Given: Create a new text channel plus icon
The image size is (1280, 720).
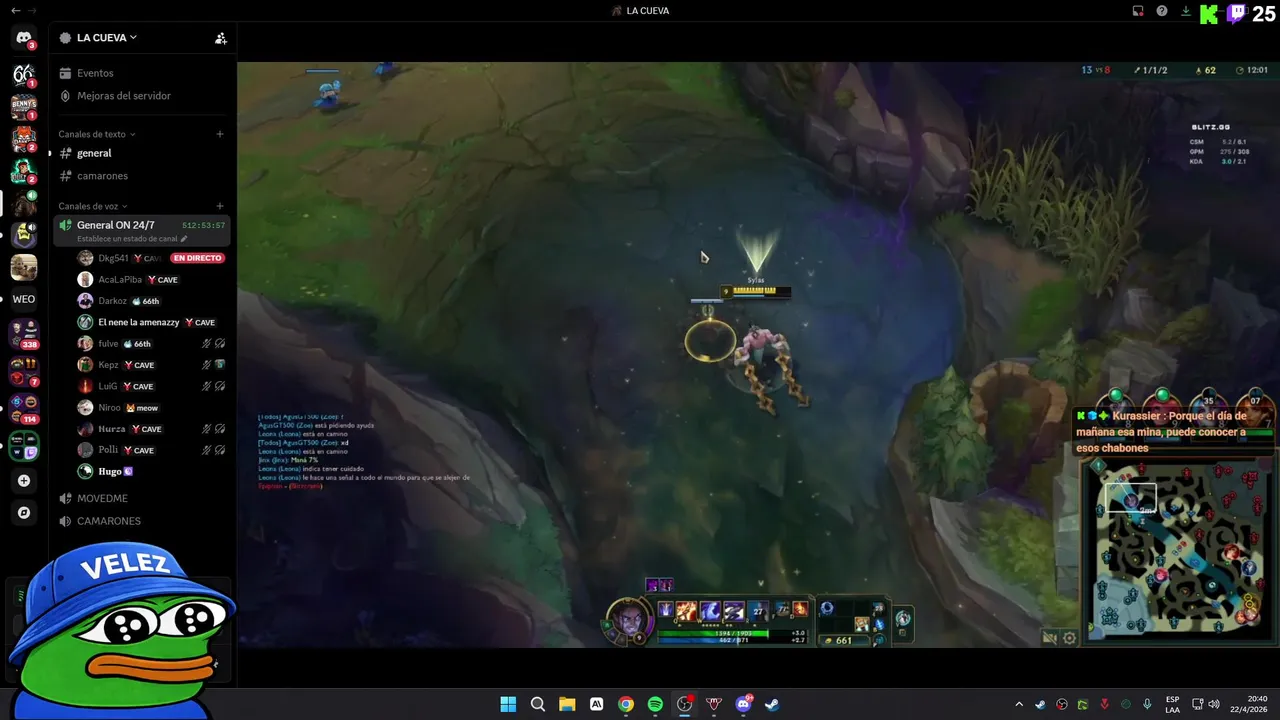Looking at the screenshot, I should point(220,134).
